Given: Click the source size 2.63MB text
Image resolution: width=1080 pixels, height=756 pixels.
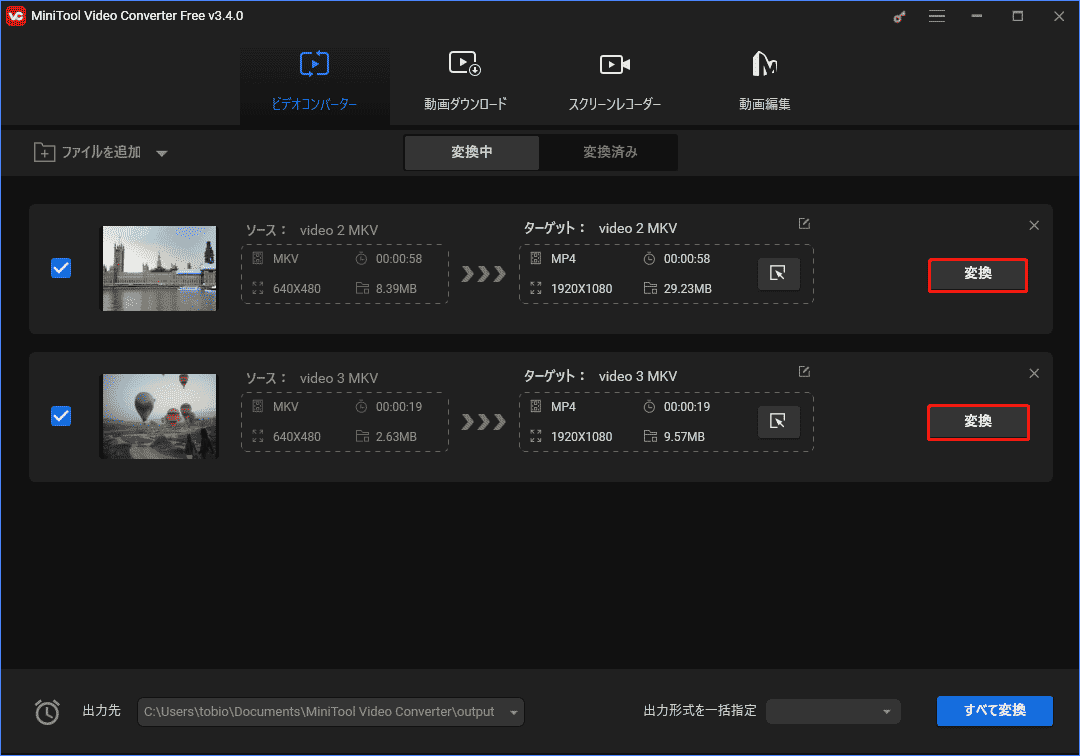Looking at the screenshot, I should pos(396,437).
